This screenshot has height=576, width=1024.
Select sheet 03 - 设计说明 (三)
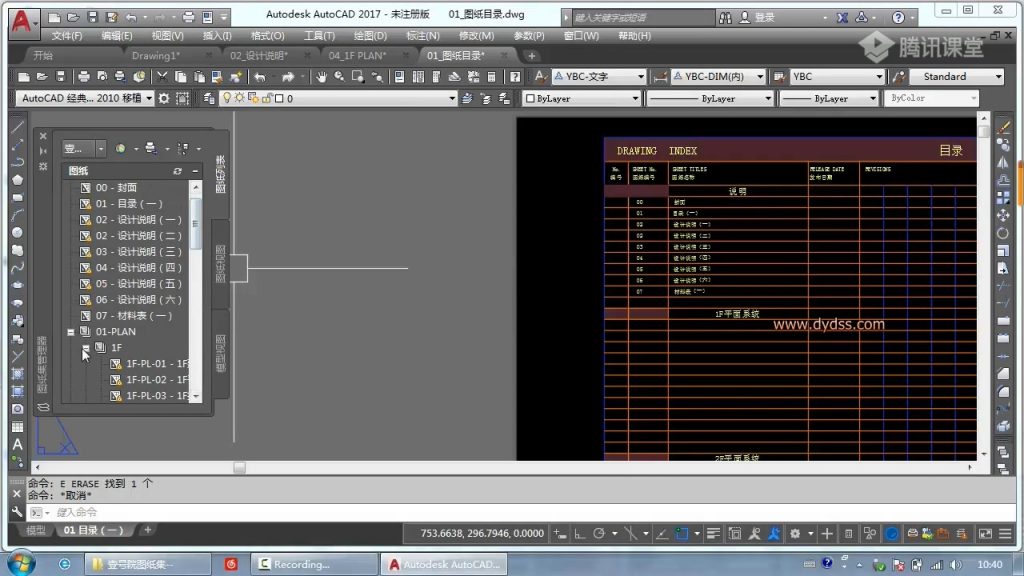pos(138,252)
